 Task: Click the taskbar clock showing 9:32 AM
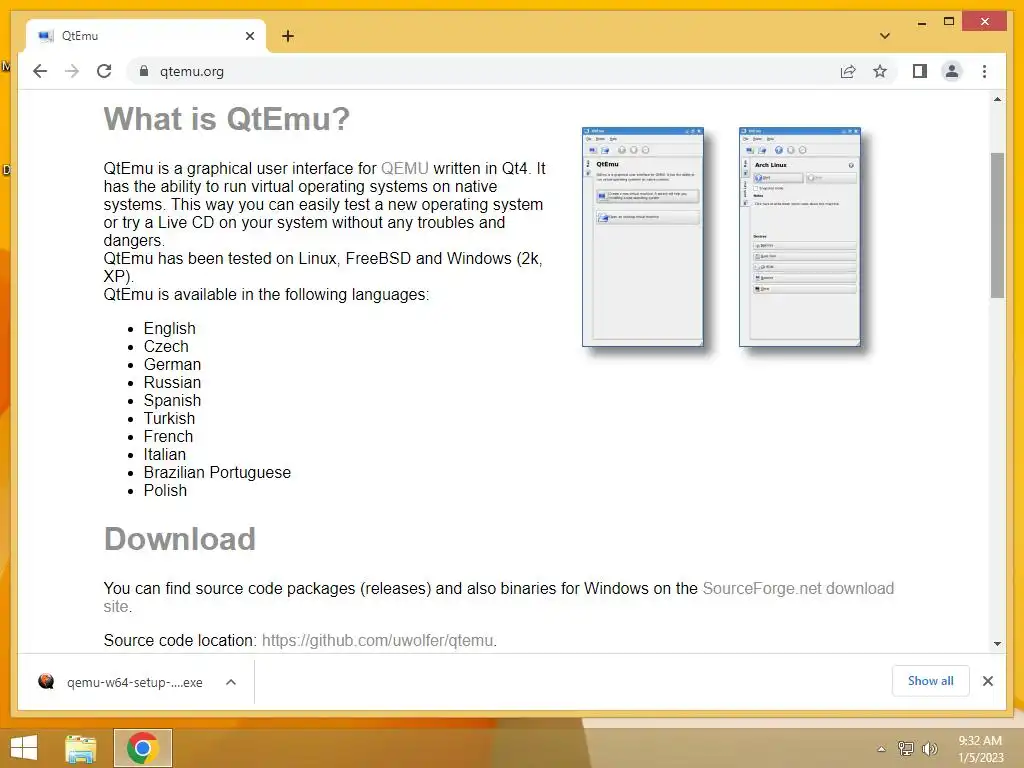pos(980,748)
